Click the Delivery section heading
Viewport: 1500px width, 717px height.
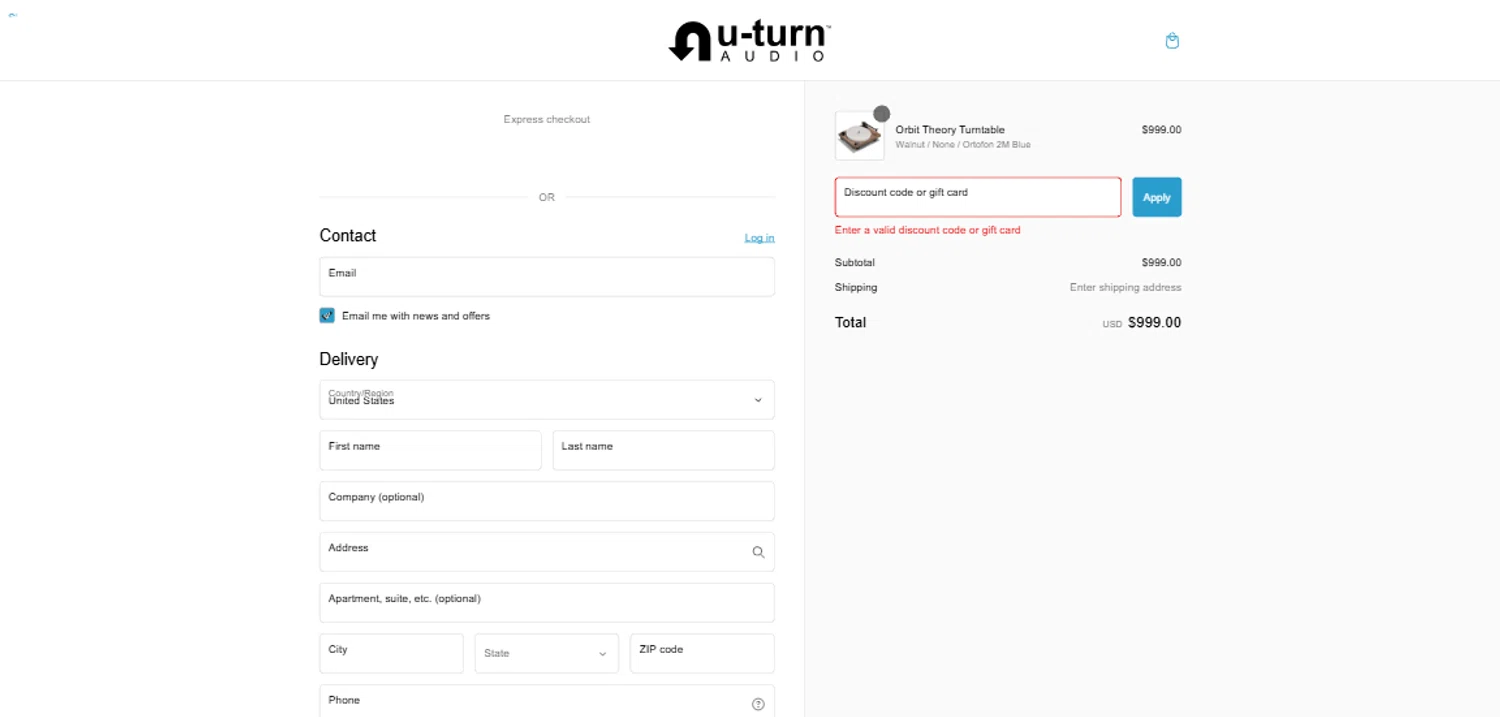click(349, 359)
